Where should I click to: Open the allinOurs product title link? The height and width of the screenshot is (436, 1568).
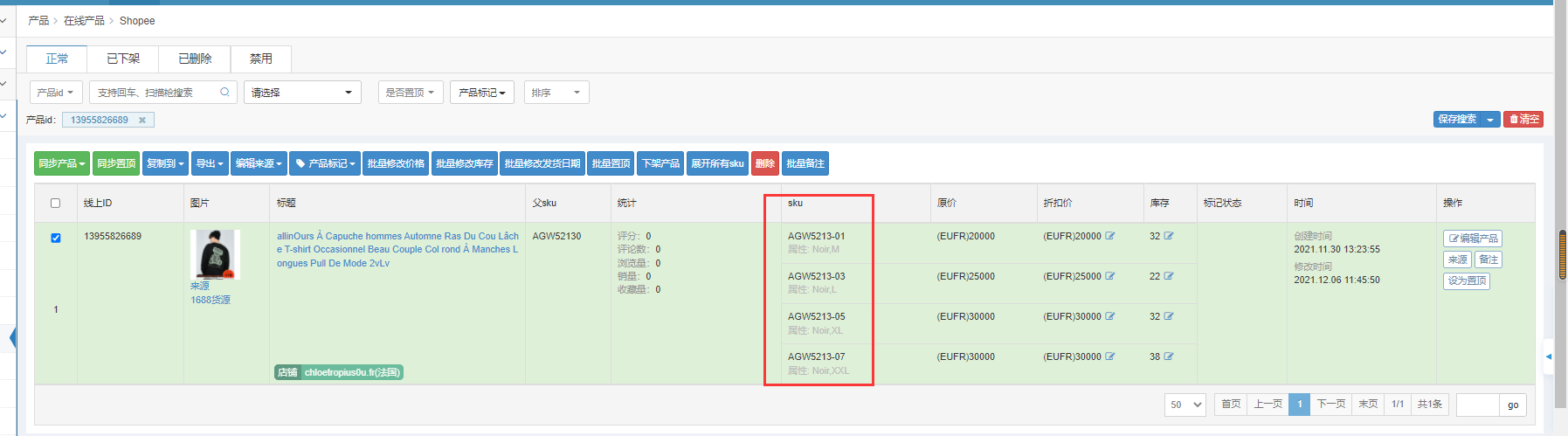tap(397, 249)
